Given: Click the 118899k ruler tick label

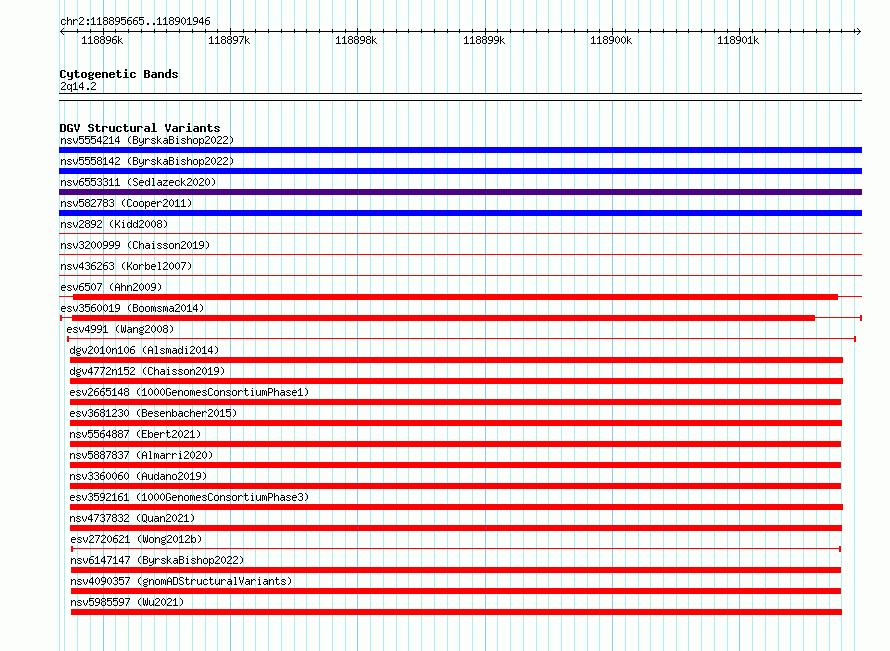Looking at the screenshot, I should 484,40.
